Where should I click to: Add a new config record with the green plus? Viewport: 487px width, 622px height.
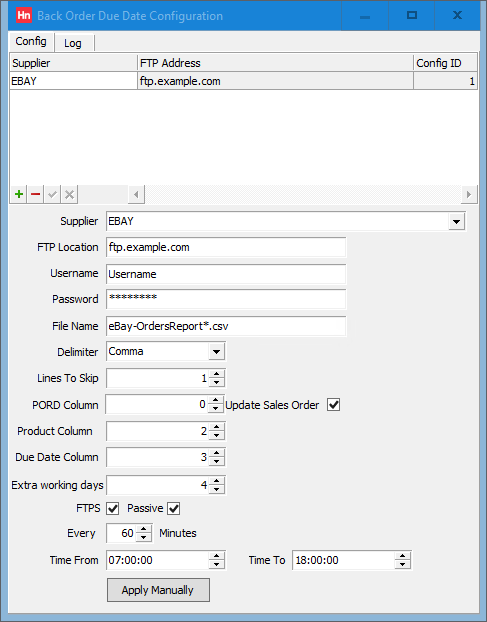(x=18, y=194)
